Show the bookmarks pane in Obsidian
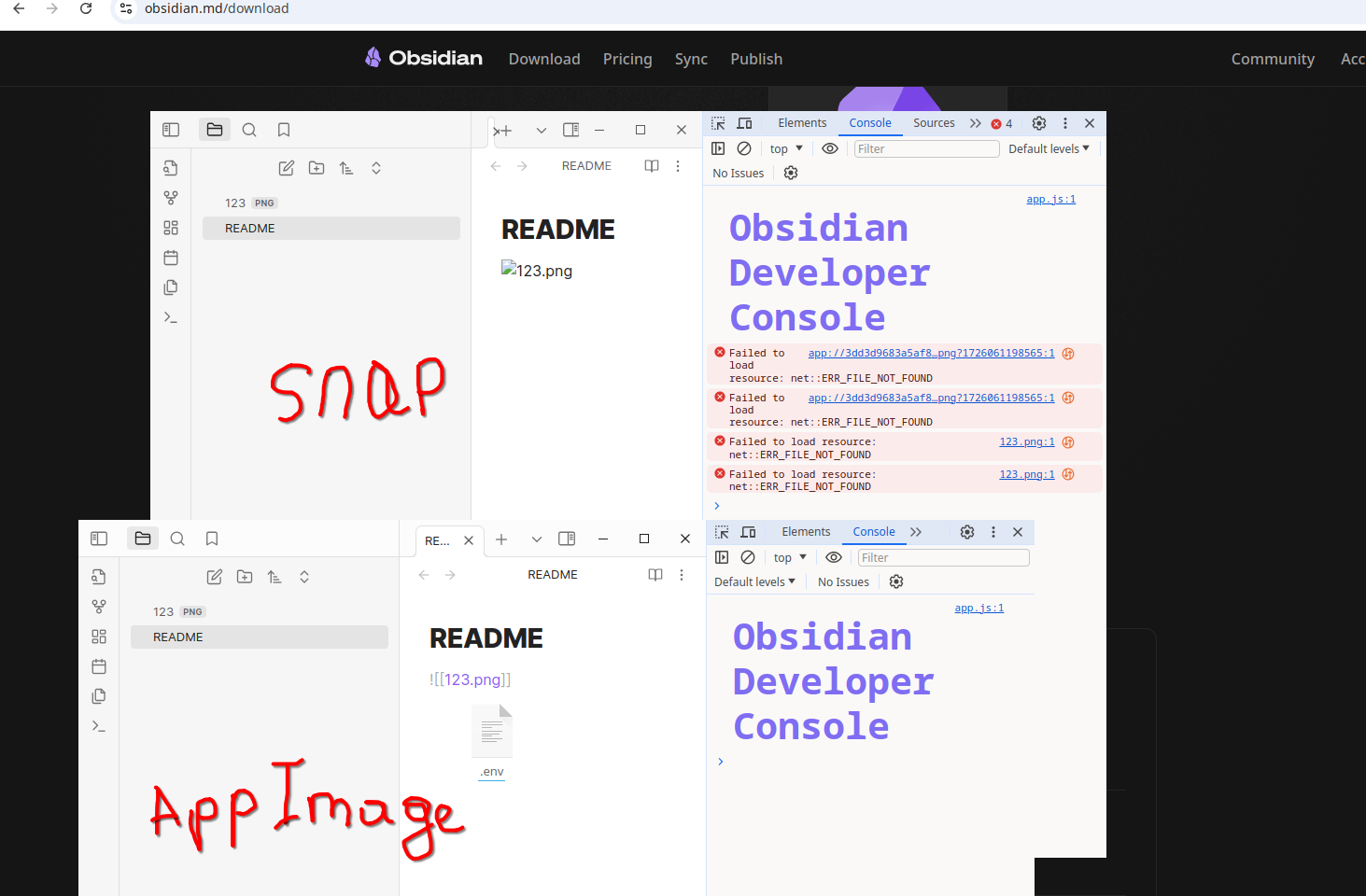 tap(283, 129)
